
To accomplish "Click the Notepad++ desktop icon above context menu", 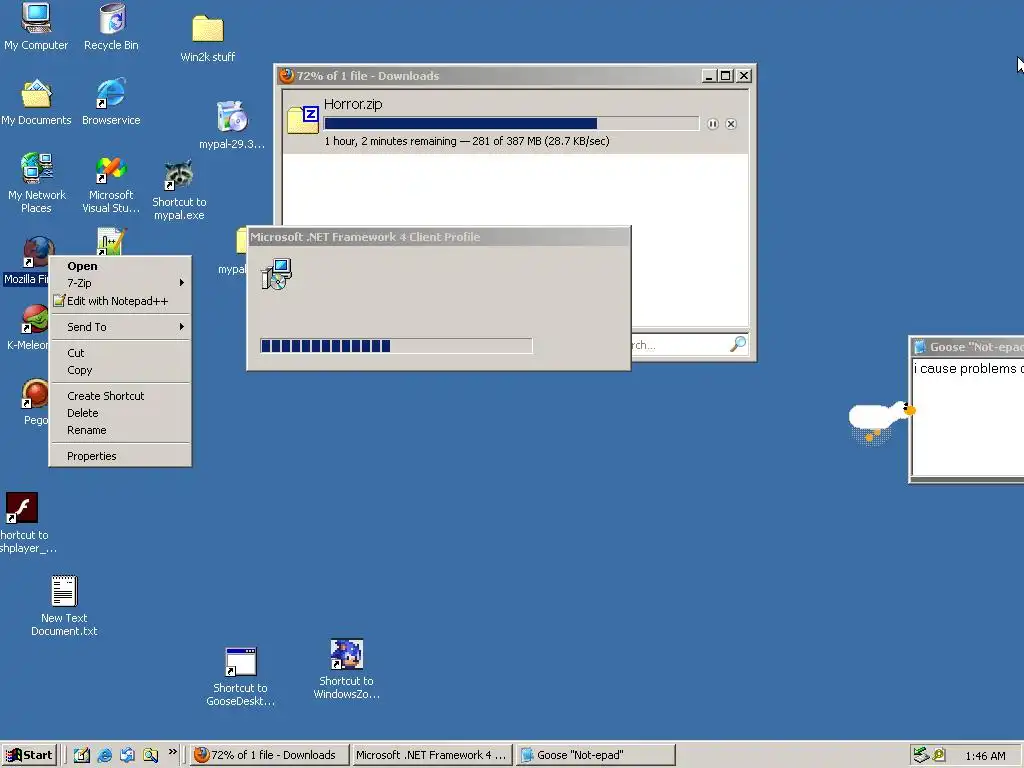I will point(111,240).
